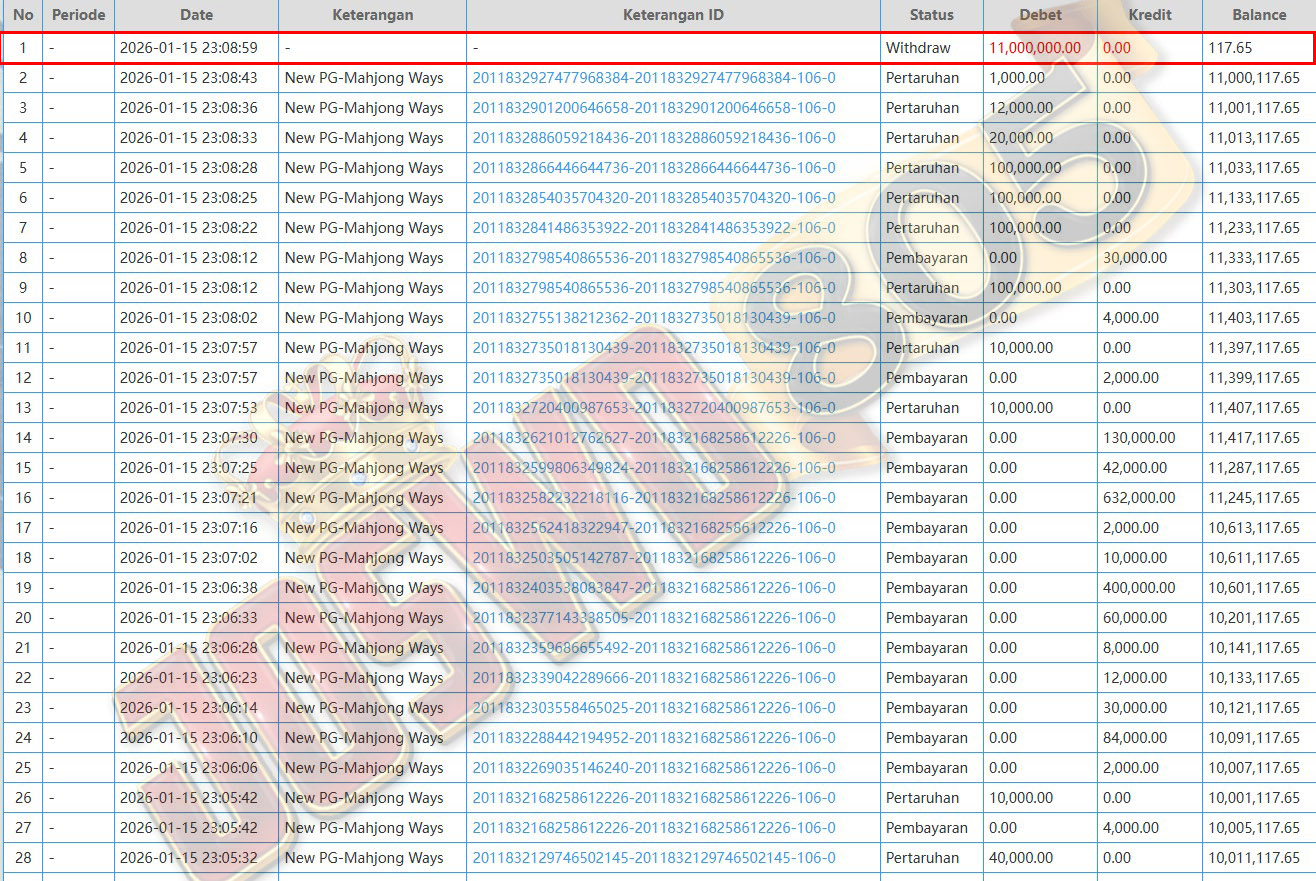Click the Balance column header

click(1259, 15)
